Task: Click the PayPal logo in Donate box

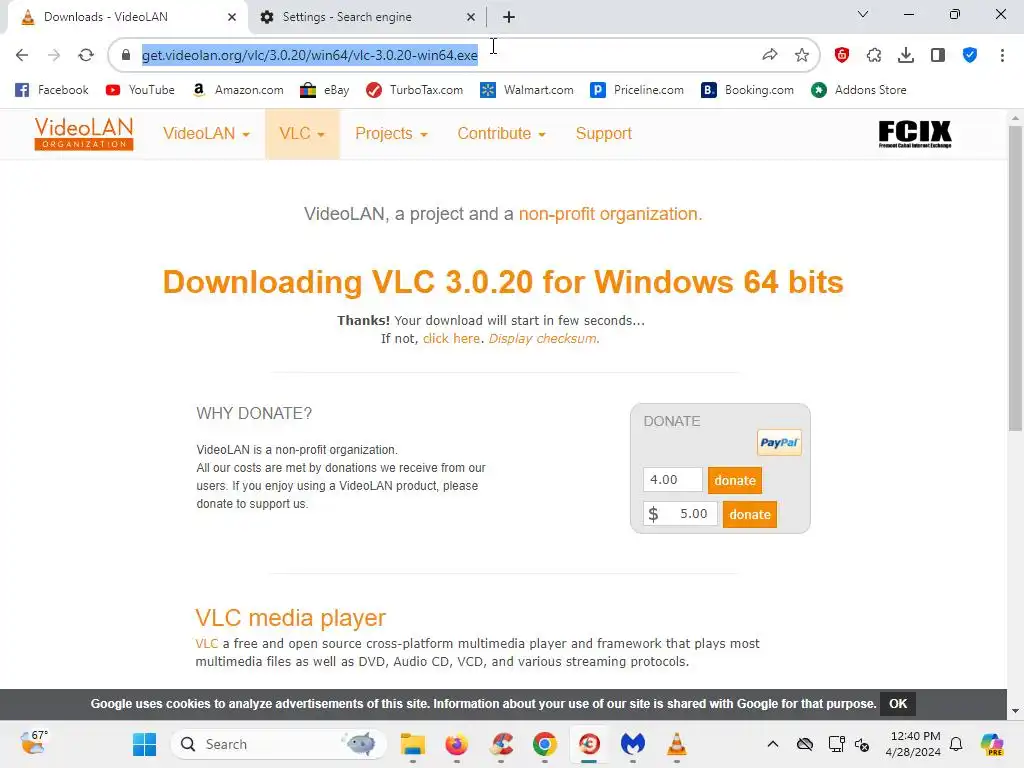Action: coord(779,442)
